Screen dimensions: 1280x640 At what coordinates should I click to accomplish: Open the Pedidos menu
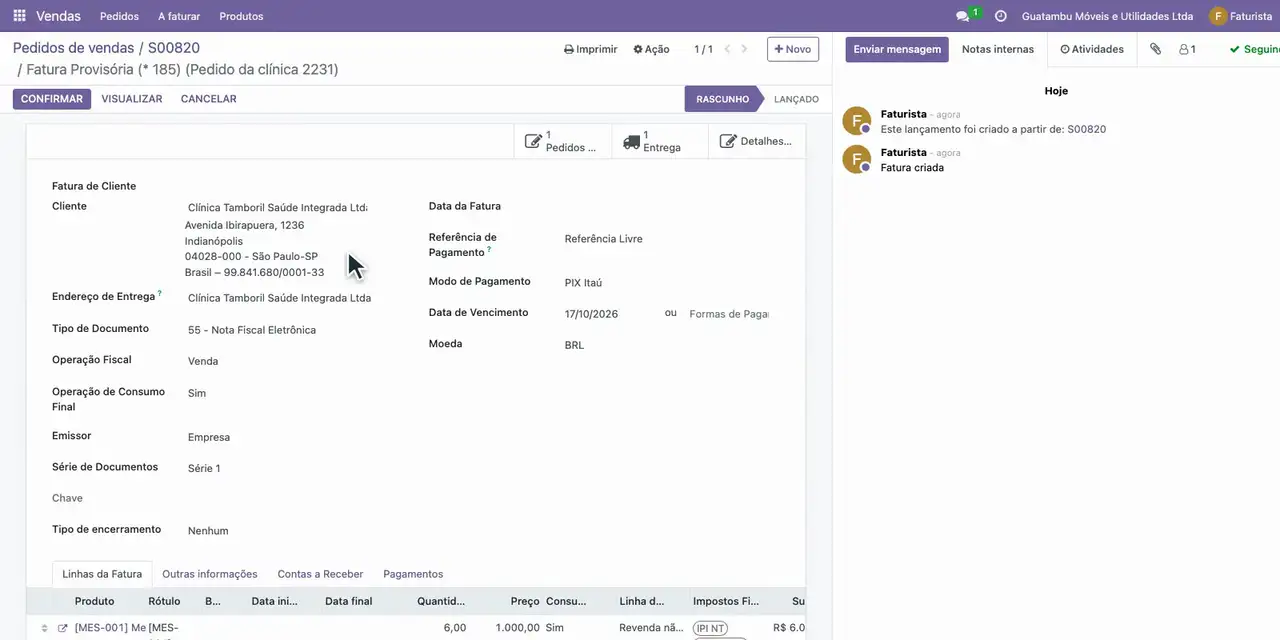pos(120,16)
